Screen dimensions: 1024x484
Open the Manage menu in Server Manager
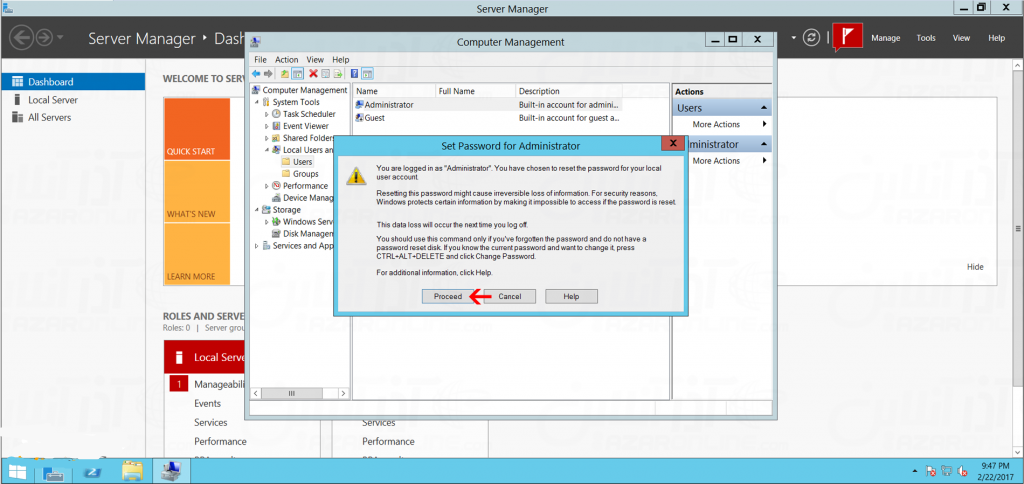[886, 38]
